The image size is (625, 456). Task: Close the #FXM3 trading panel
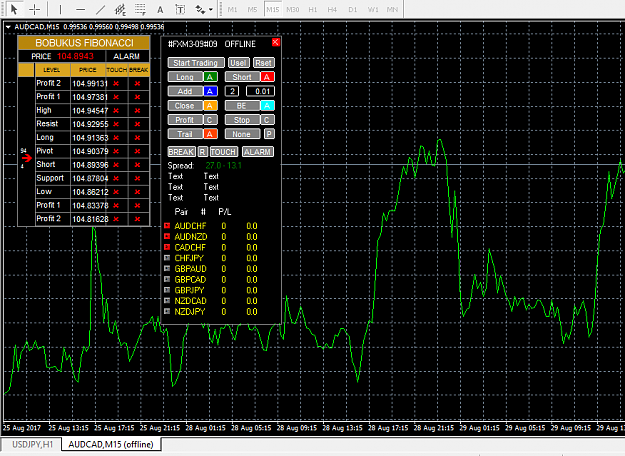(275, 42)
